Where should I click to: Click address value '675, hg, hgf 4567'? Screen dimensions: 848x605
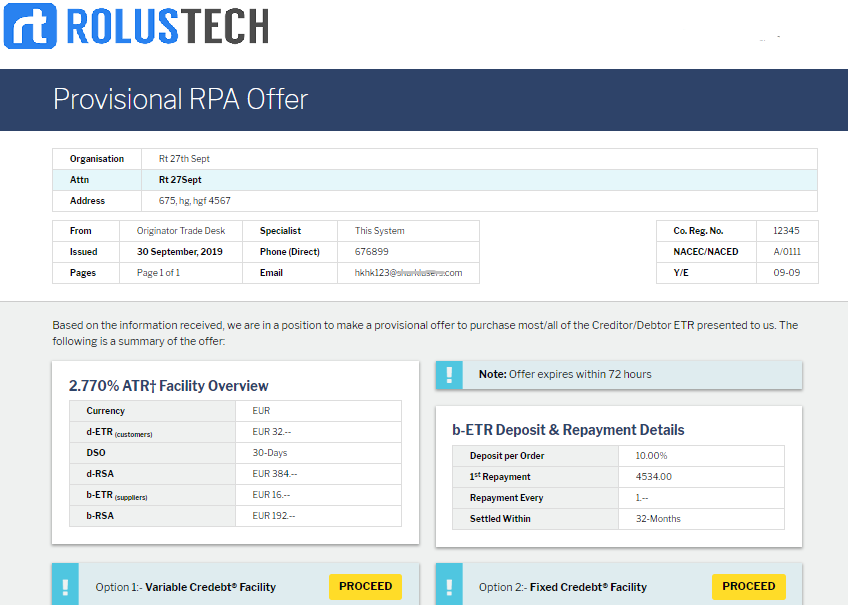[x=195, y=201]
